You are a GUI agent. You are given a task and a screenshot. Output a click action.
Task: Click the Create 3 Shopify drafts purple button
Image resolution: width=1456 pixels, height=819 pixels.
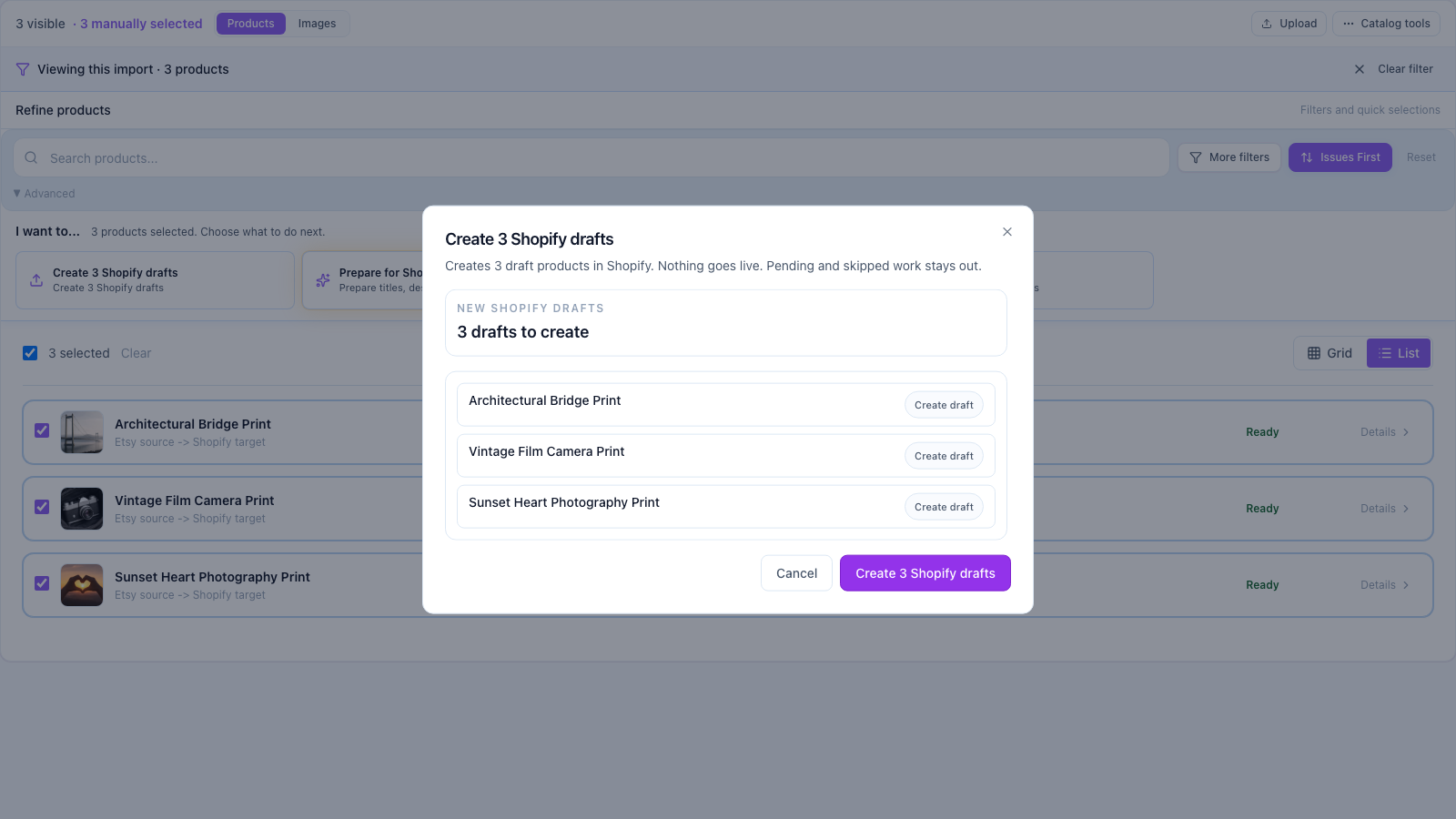925,573
